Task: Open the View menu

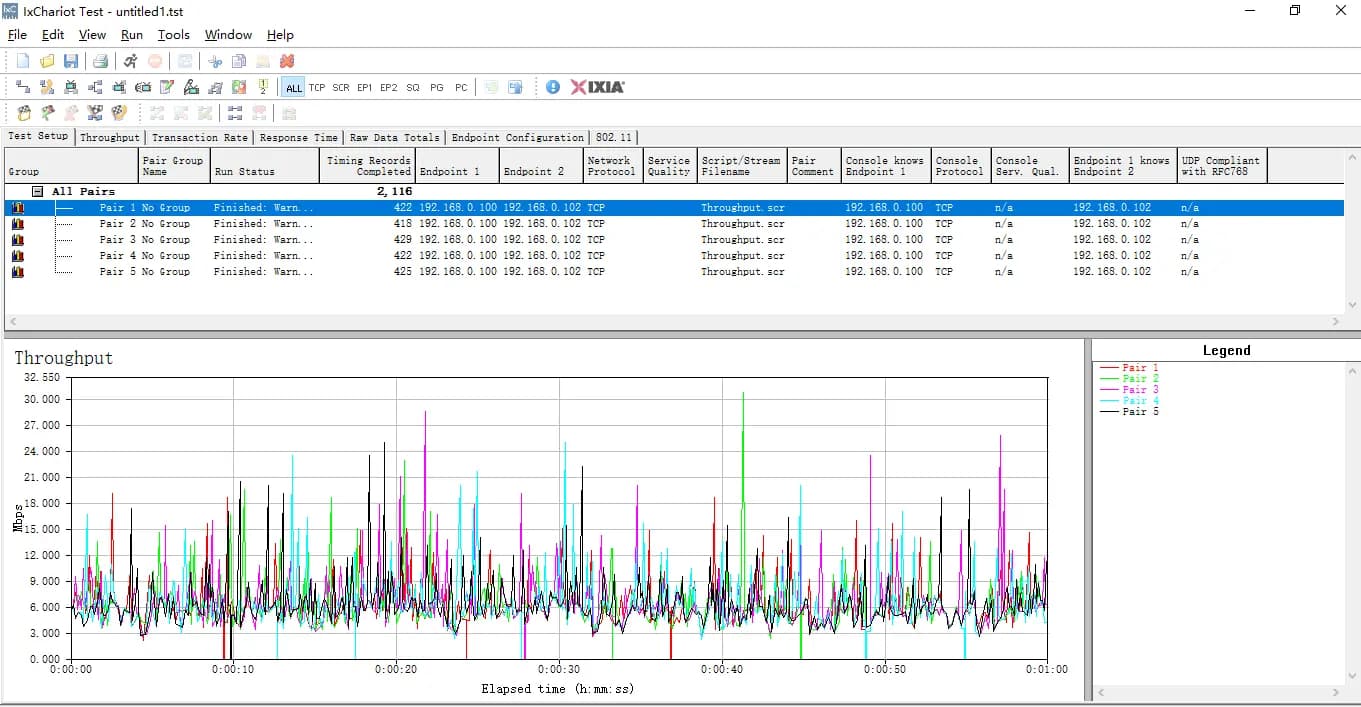Action: tap(92, 35)
